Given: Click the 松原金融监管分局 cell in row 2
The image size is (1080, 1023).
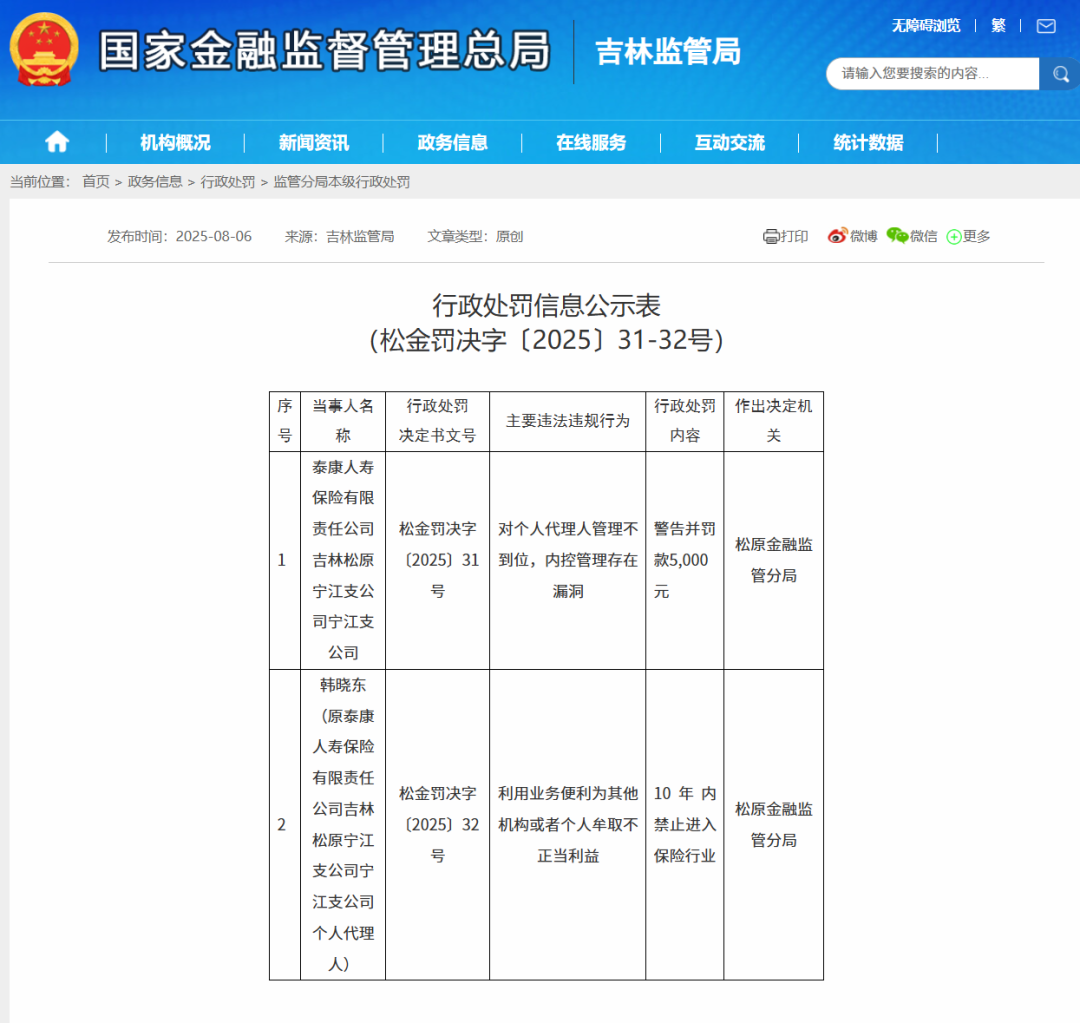Looking at the screenshot, I should click(773, 825).
